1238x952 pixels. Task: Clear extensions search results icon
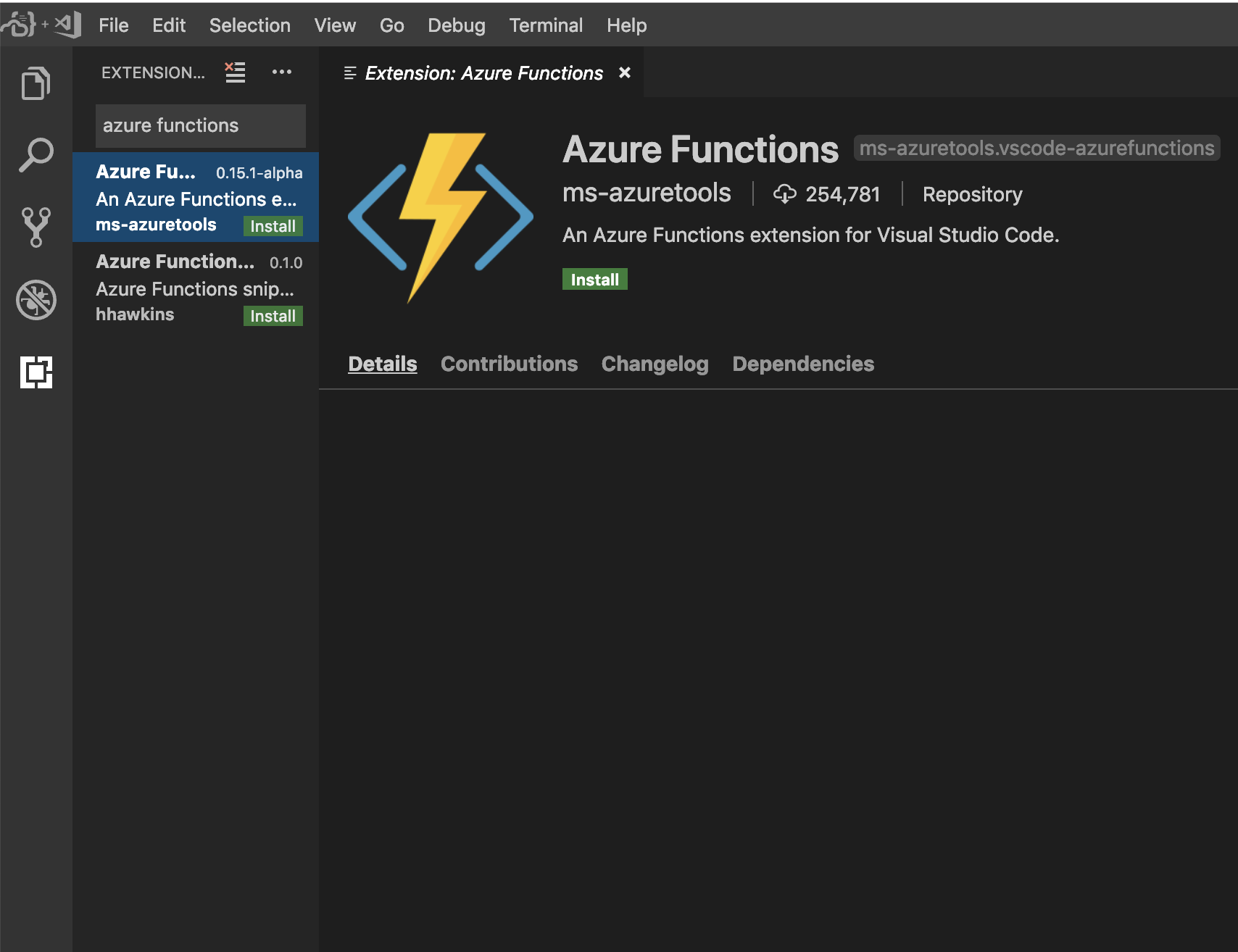[x=235, y=72]
